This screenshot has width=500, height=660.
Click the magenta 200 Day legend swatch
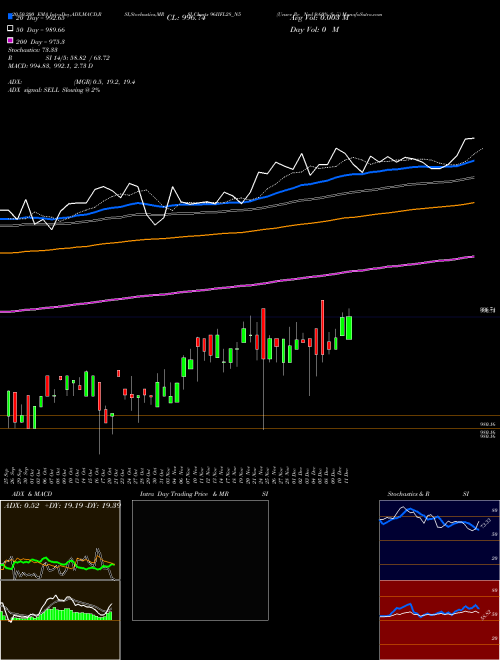click(10, 40)
